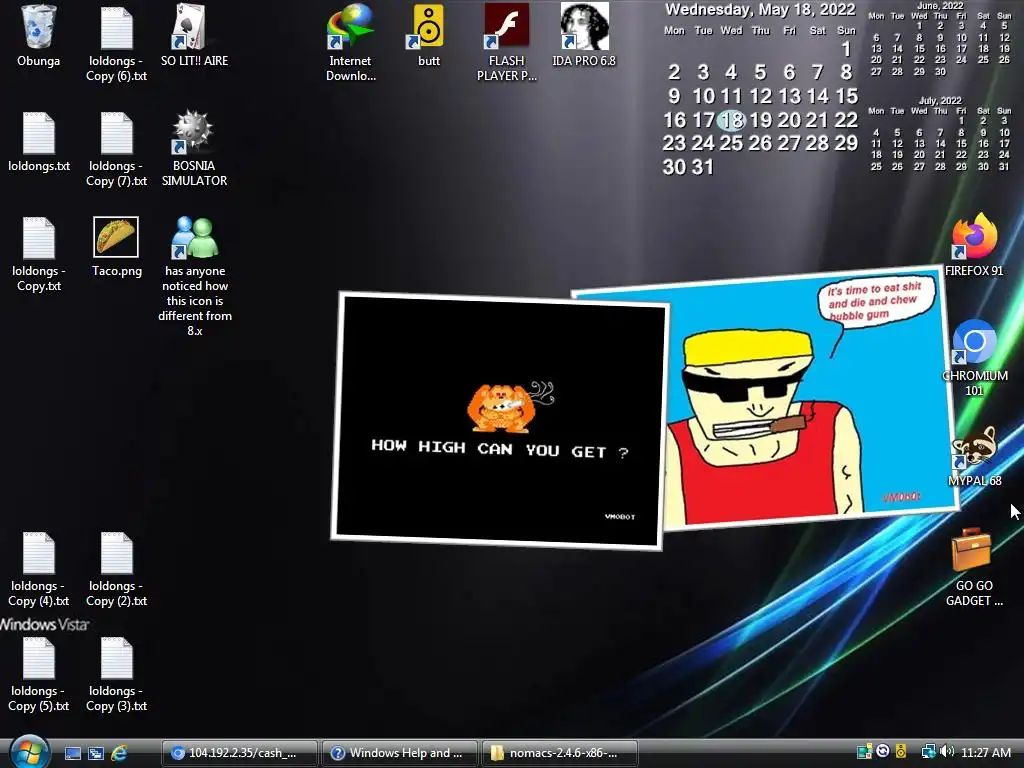The width and height of the screenshot is (1024, 768).
Task: Open the Obunga recycle bin icon
Action: 39,37
